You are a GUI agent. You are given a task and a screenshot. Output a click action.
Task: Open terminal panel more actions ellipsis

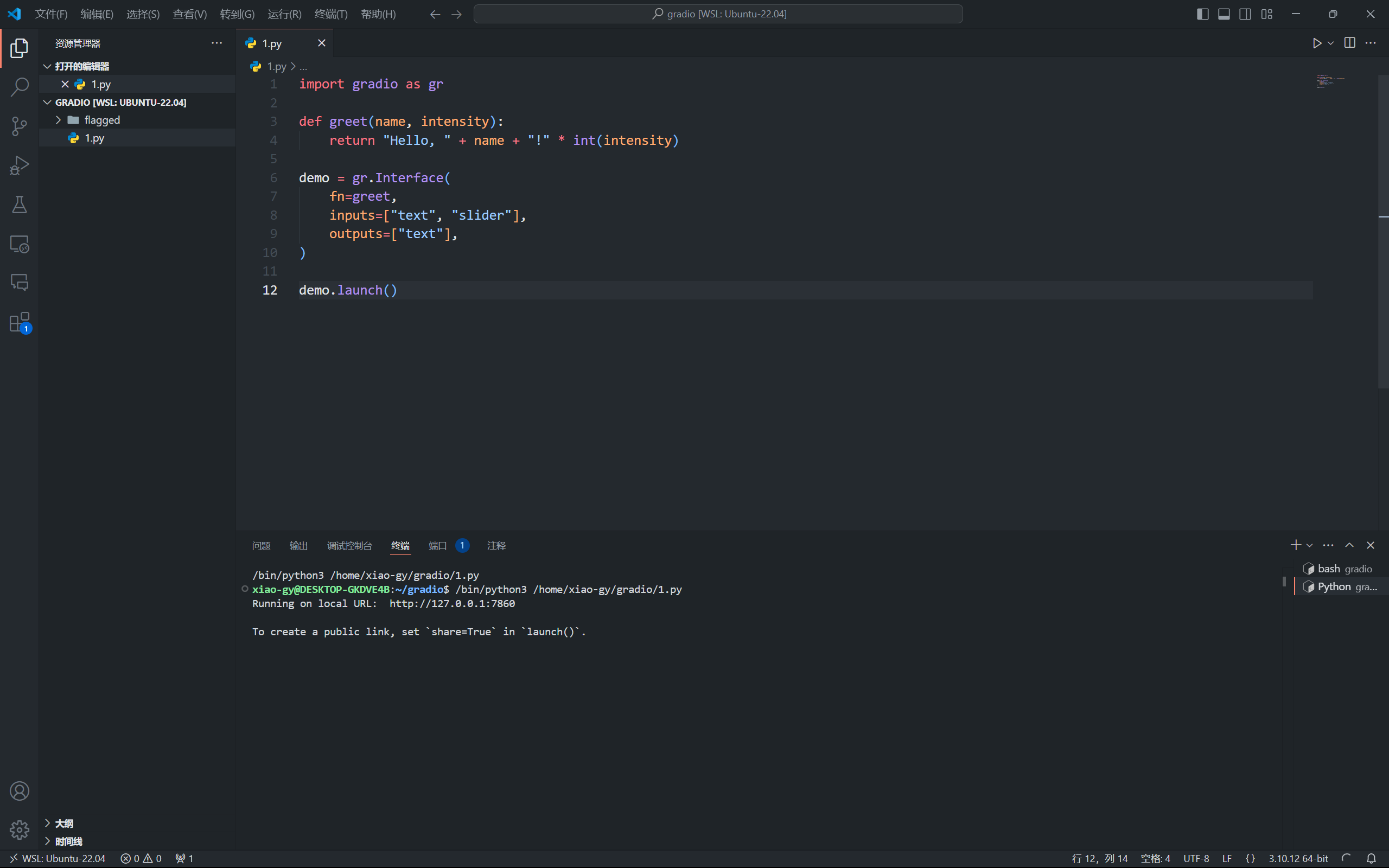click(x=1328, y=545)
